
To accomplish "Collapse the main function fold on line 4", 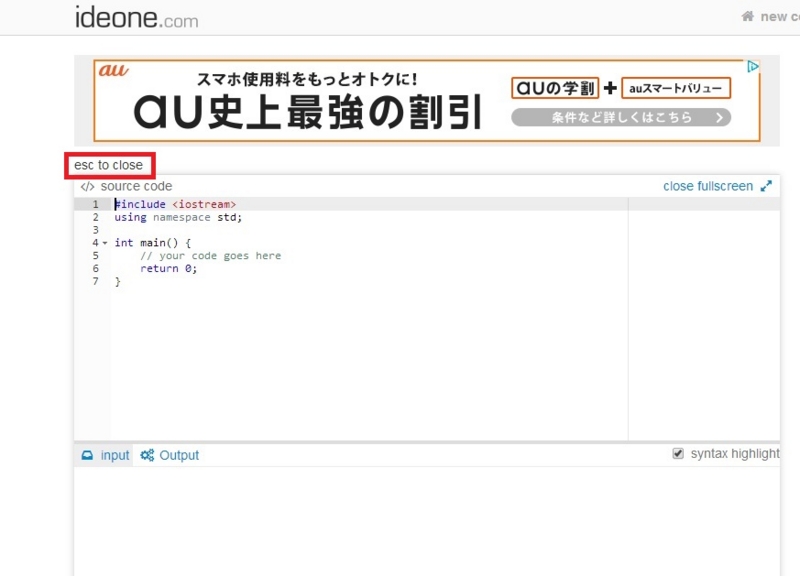I will [106, 242].
